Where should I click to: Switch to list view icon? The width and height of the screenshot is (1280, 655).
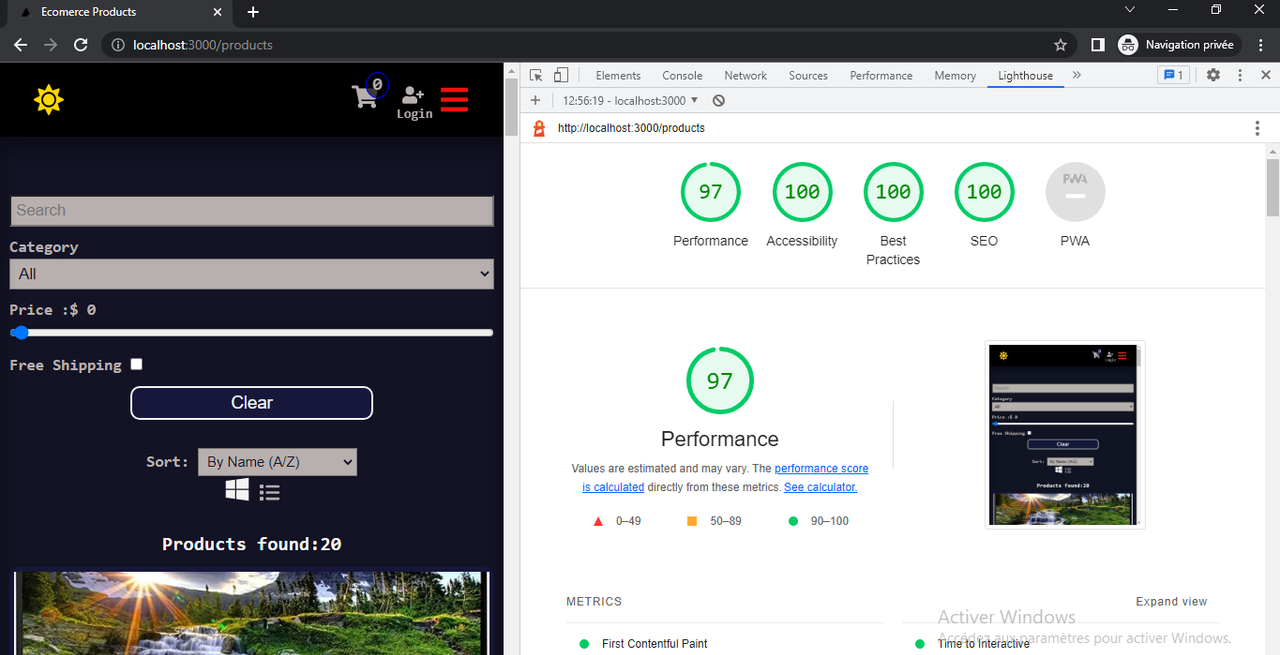tap(269, 492)
